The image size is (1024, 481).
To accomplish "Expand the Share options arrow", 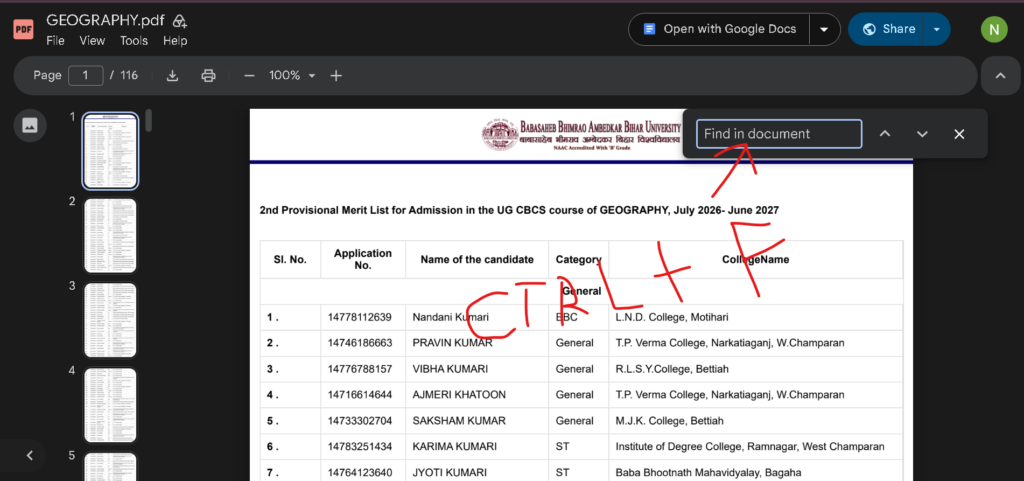I will (x=937, y=29).
